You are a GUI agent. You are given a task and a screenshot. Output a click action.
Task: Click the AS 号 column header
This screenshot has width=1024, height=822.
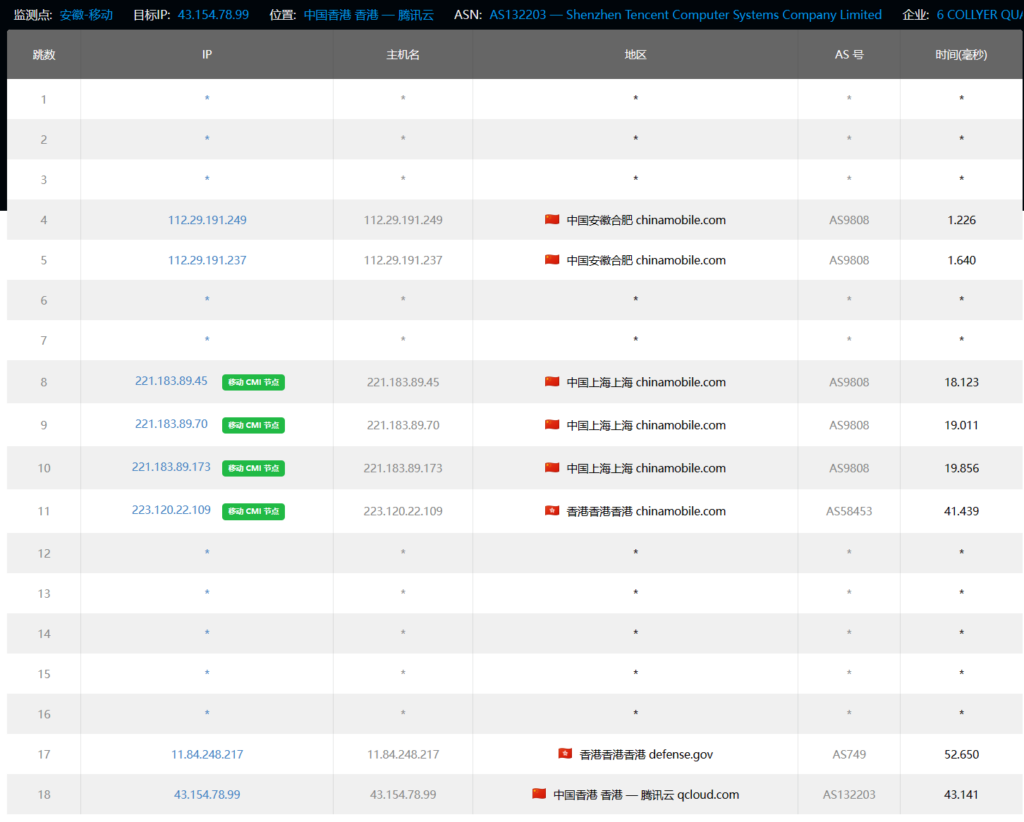pyautogui.click(x=849, y=55)
